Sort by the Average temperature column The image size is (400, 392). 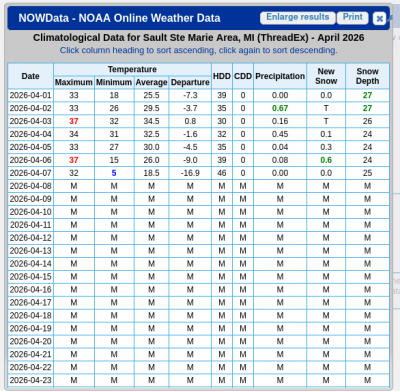pos(151,82)
